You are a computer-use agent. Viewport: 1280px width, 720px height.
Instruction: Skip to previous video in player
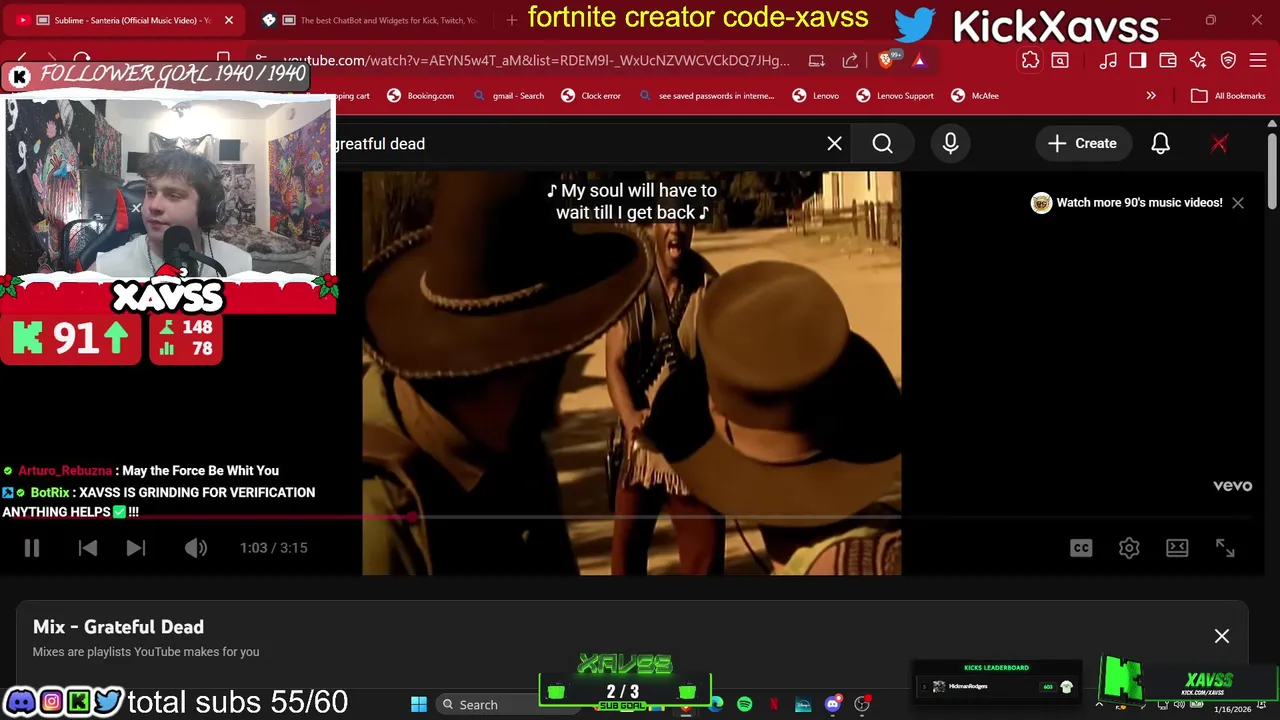tap(88, 548)
